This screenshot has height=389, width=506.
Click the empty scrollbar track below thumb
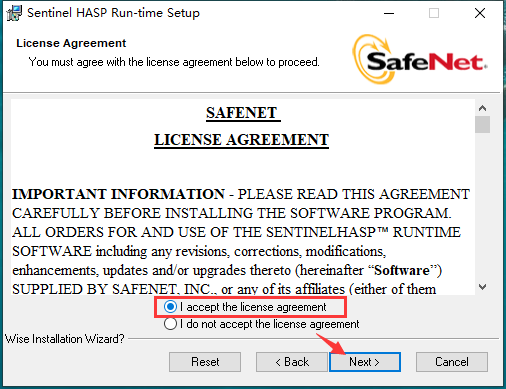coord(482,206)
